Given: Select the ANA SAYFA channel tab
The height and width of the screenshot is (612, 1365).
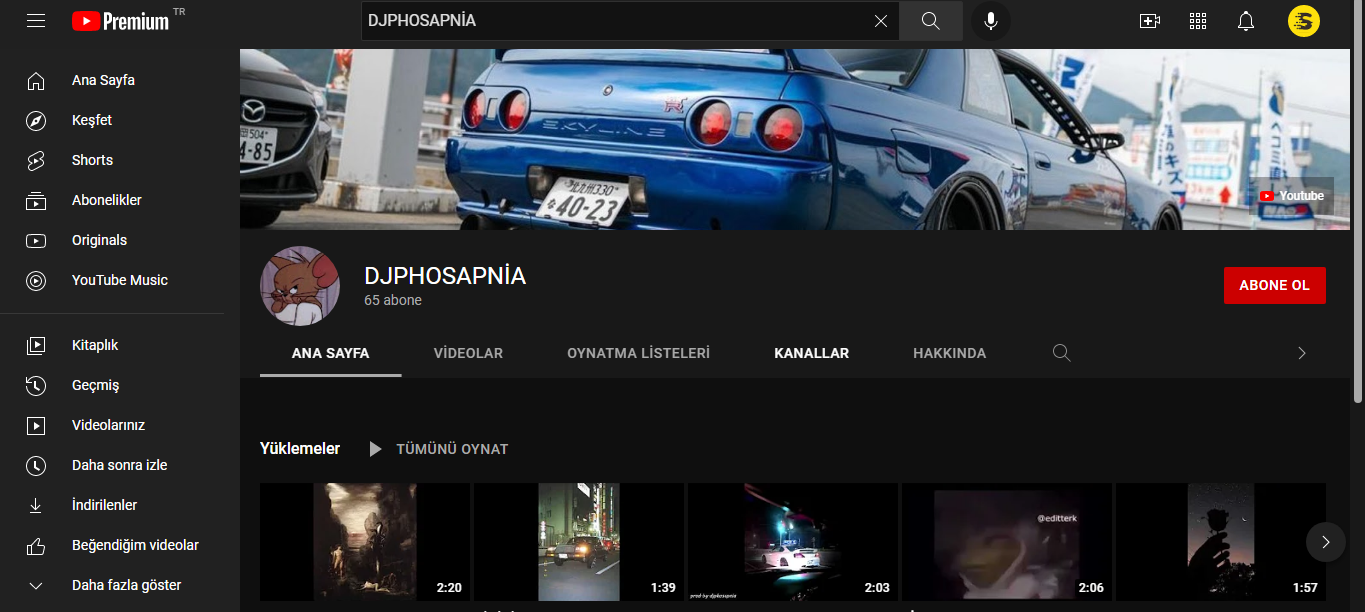Looking at the screenshot, I should point(330,353).
